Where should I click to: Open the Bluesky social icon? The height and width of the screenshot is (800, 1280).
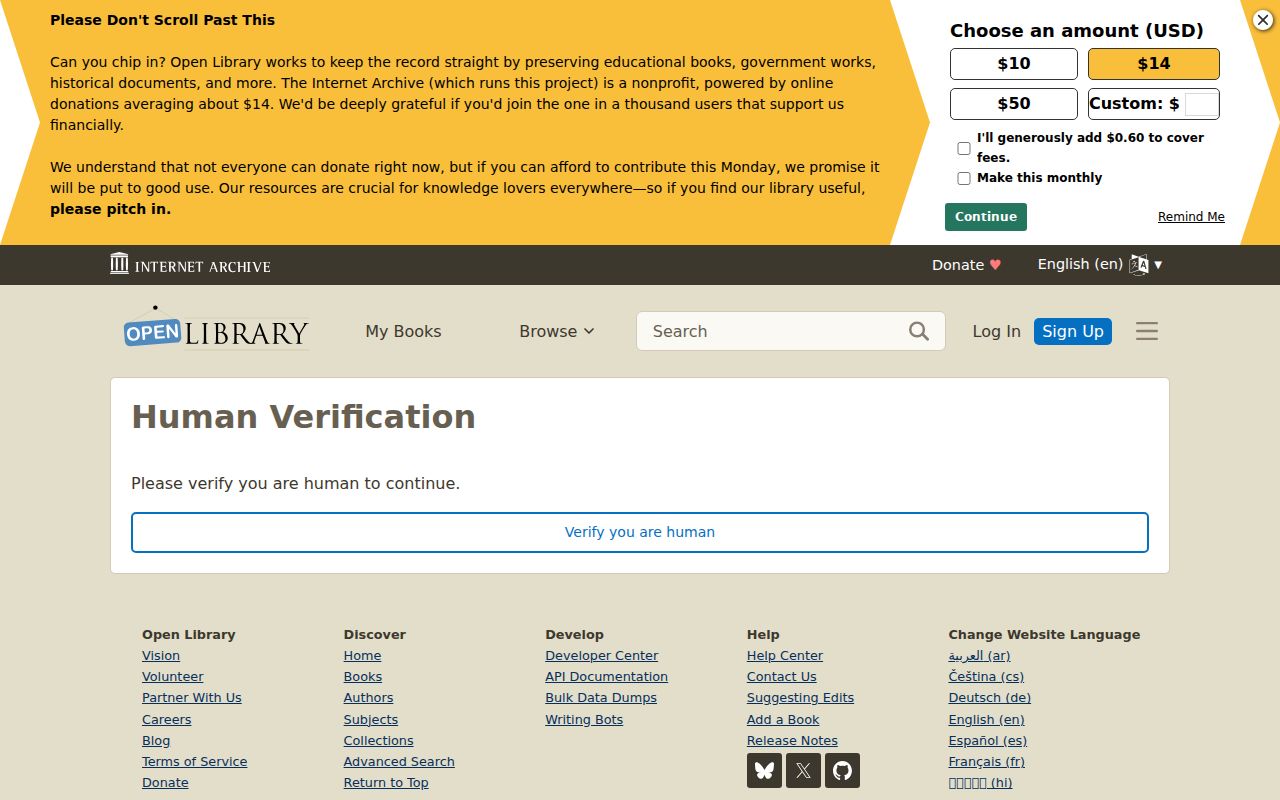coord(764,771)
